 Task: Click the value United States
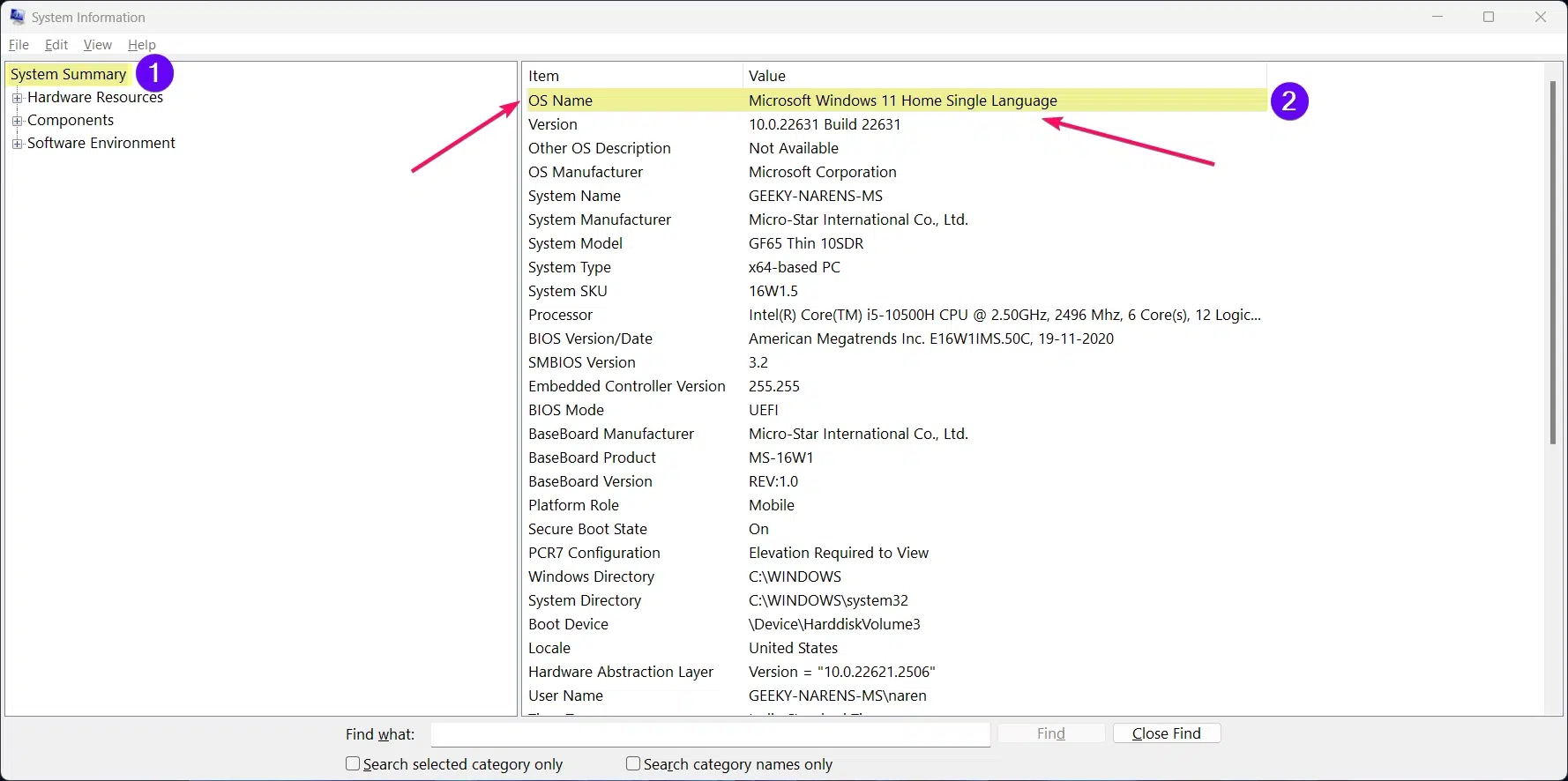793,648
